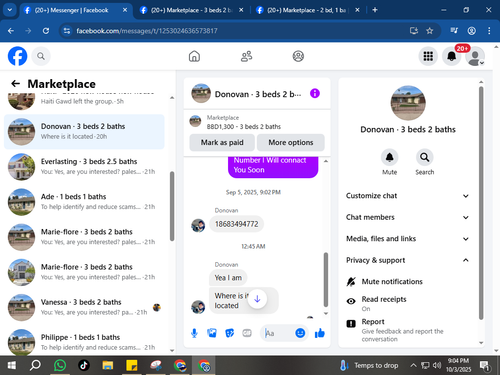Screen dimensions: 500x375
Task: Attach a photo using the image icon
Action: 212,333
